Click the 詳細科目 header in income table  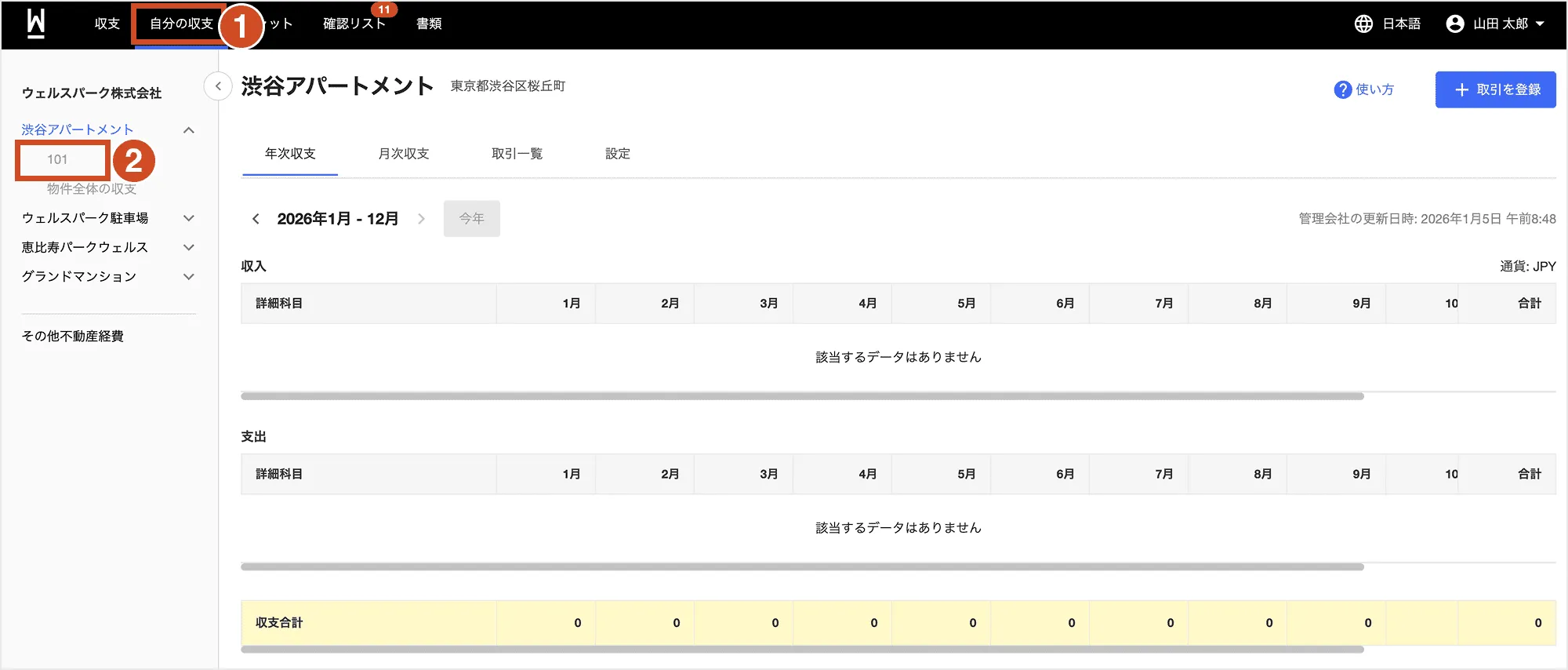point(279,304)
